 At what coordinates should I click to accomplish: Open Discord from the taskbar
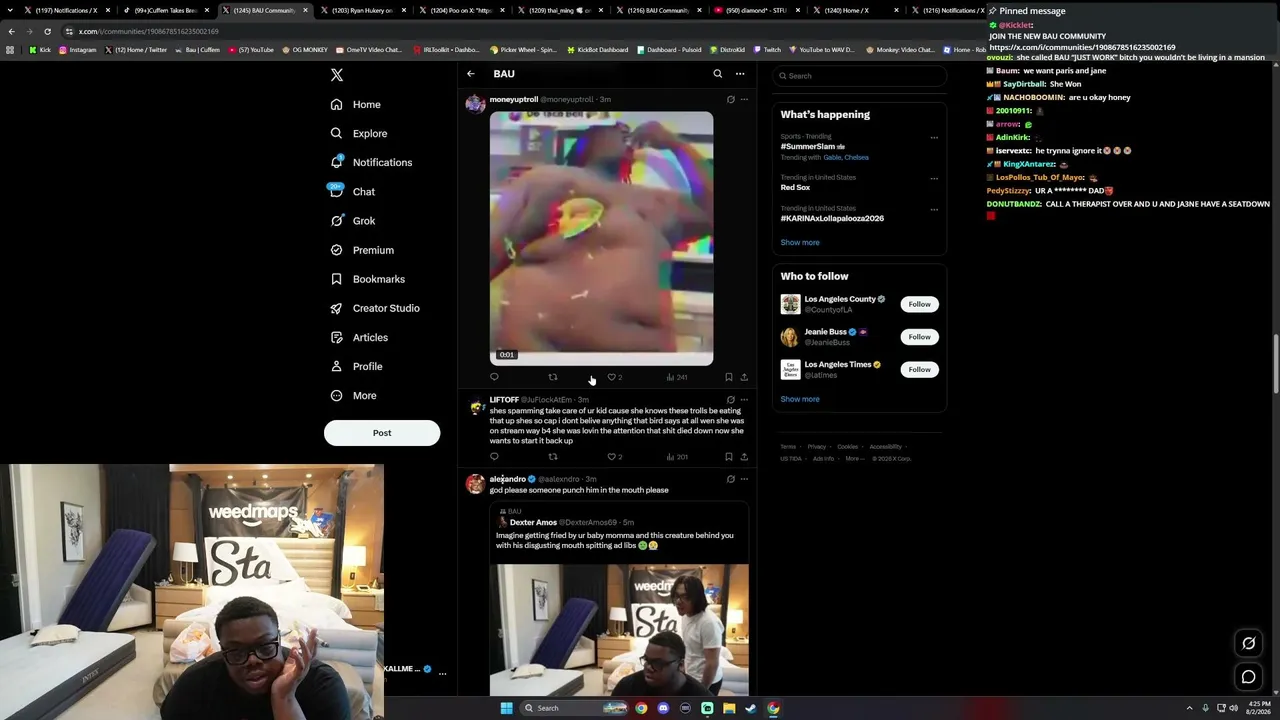(663, 708)
